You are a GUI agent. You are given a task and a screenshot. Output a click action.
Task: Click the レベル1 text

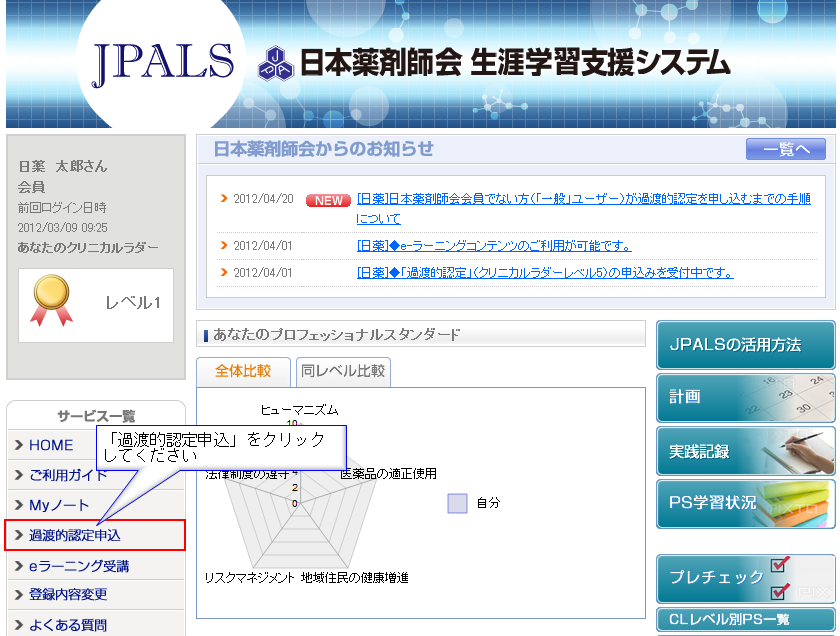[x=133, y=303]
